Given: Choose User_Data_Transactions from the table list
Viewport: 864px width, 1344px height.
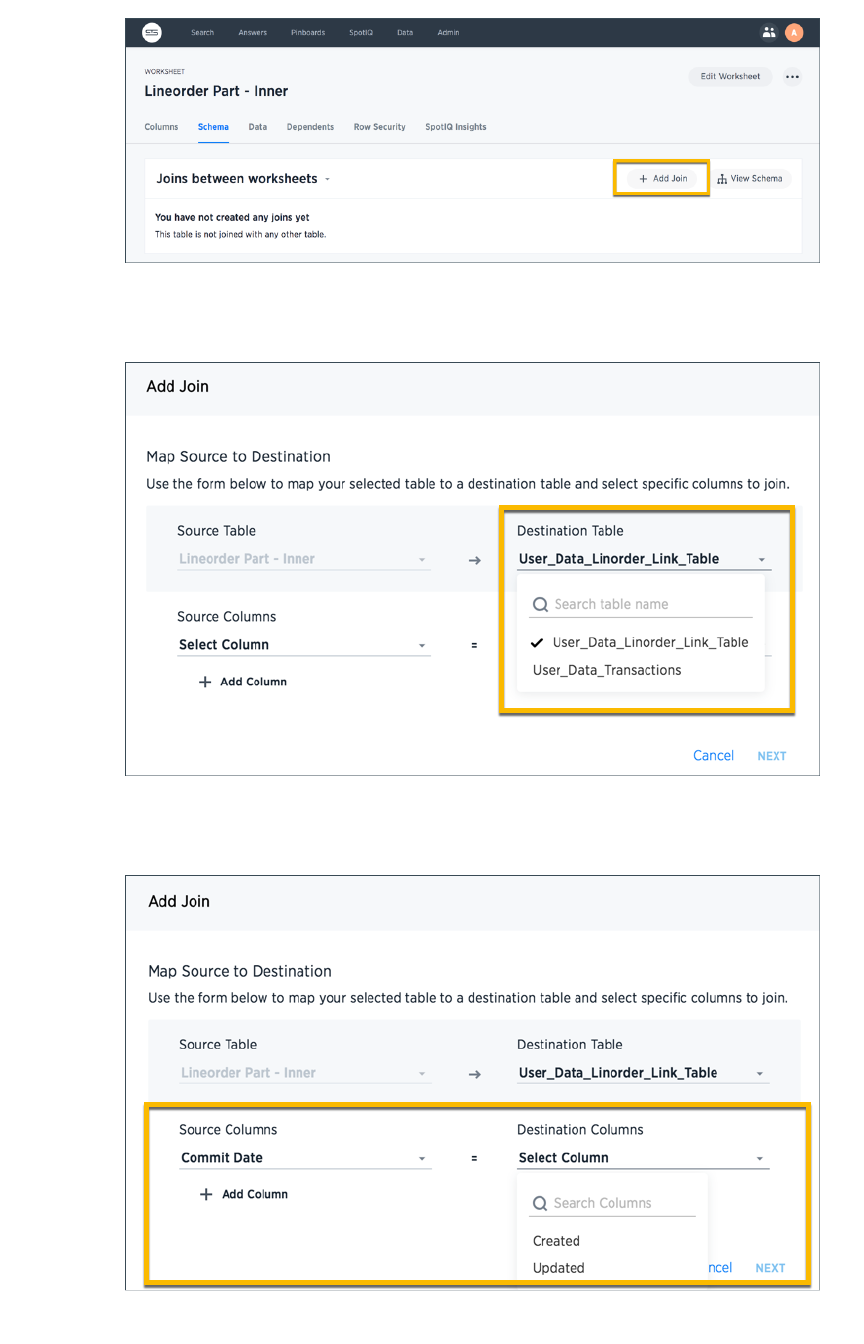Looking at the screenshot, I should click(607, 670).
